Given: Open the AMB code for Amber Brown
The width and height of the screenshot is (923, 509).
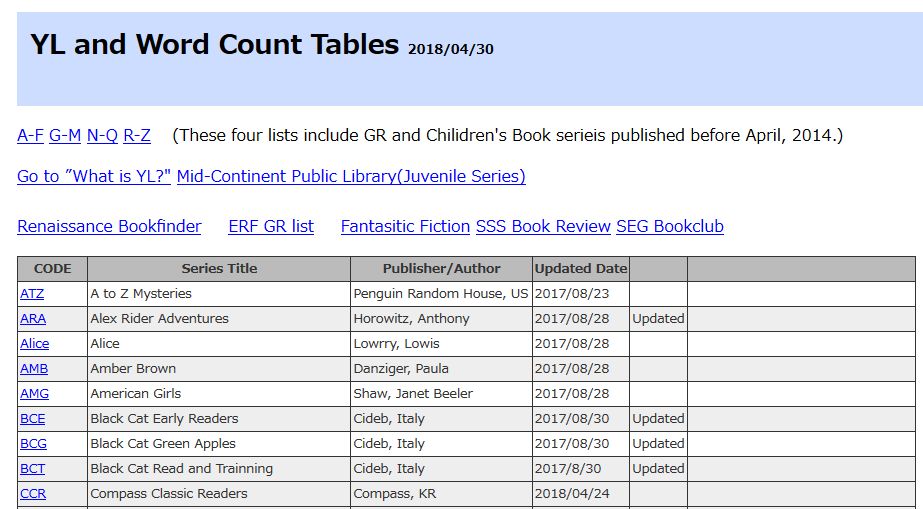Looking at the screenshot, I should pos(34,369).
